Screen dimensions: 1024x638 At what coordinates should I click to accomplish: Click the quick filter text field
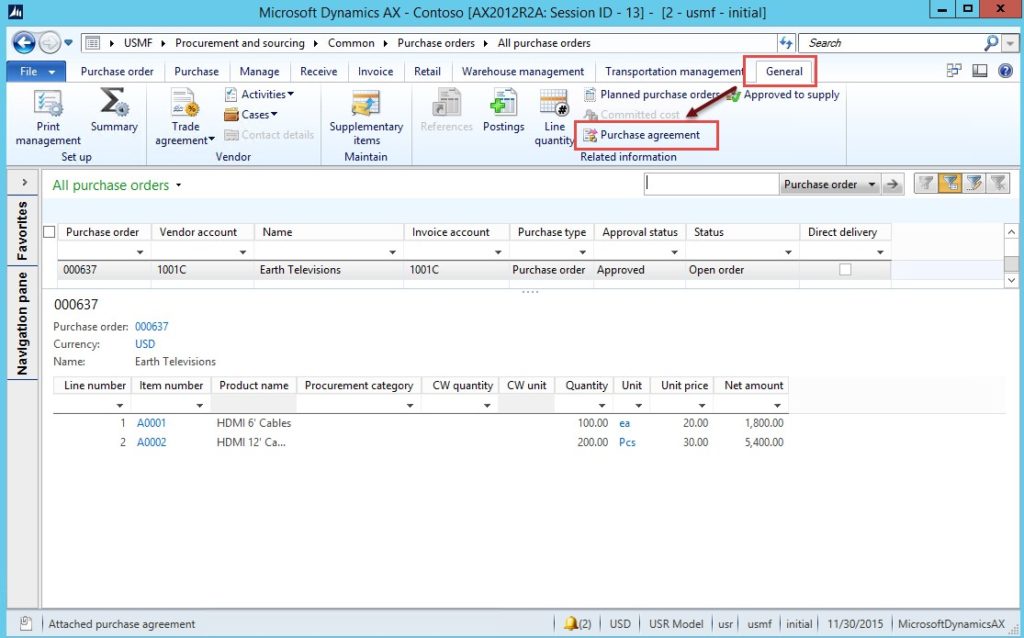point(711,185)
